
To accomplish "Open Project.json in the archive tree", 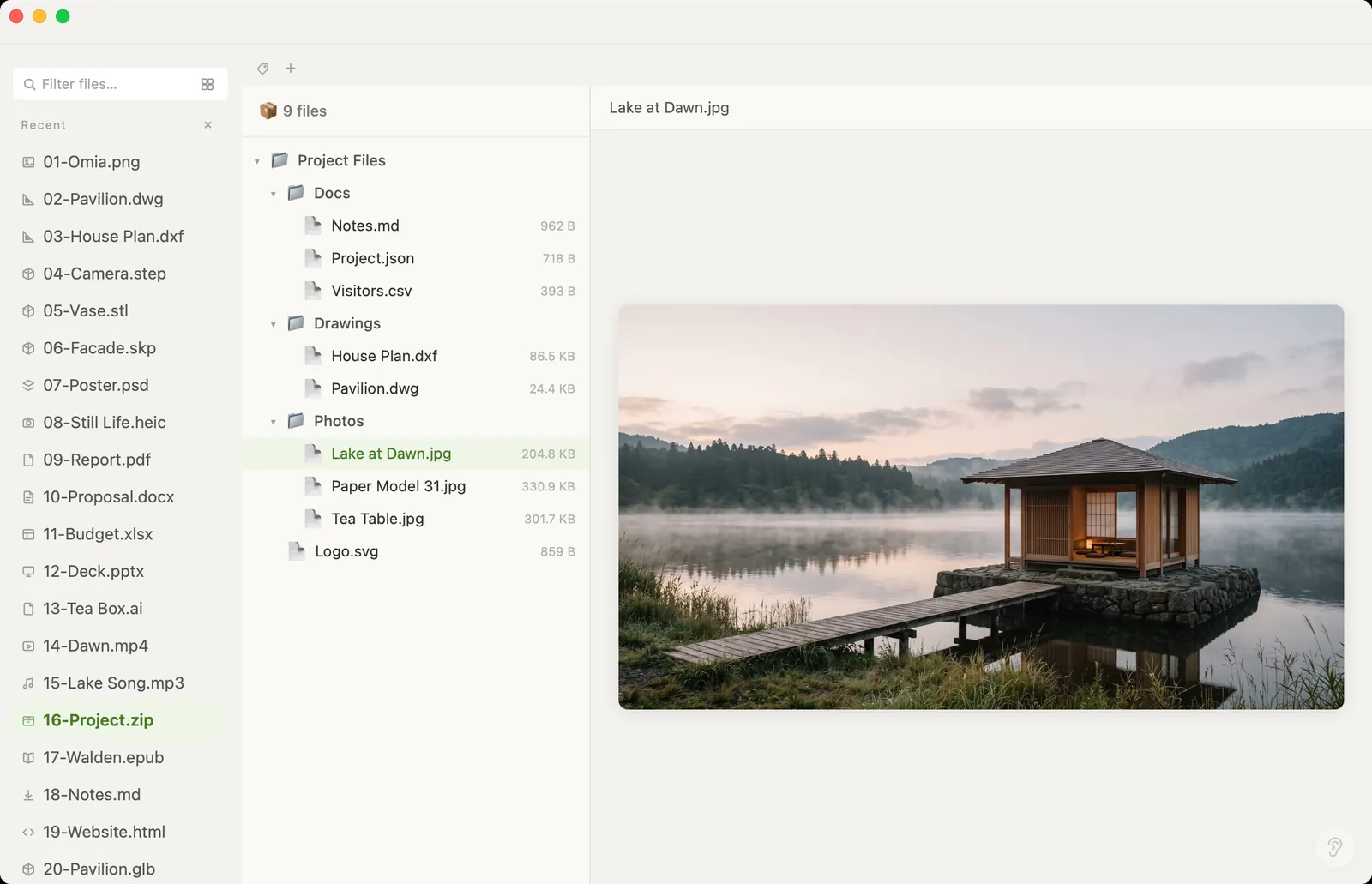I will 416,258.
